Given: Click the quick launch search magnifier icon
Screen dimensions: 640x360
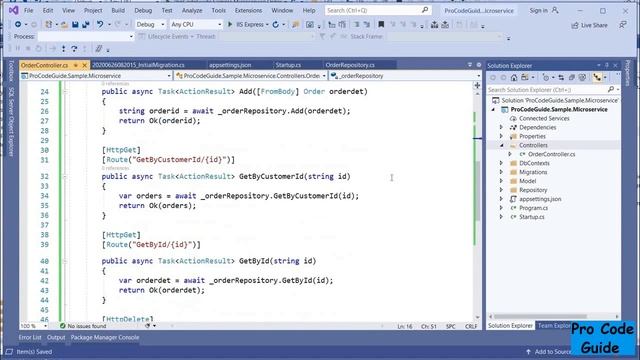Looking at the screenshot, I should 425,10.
